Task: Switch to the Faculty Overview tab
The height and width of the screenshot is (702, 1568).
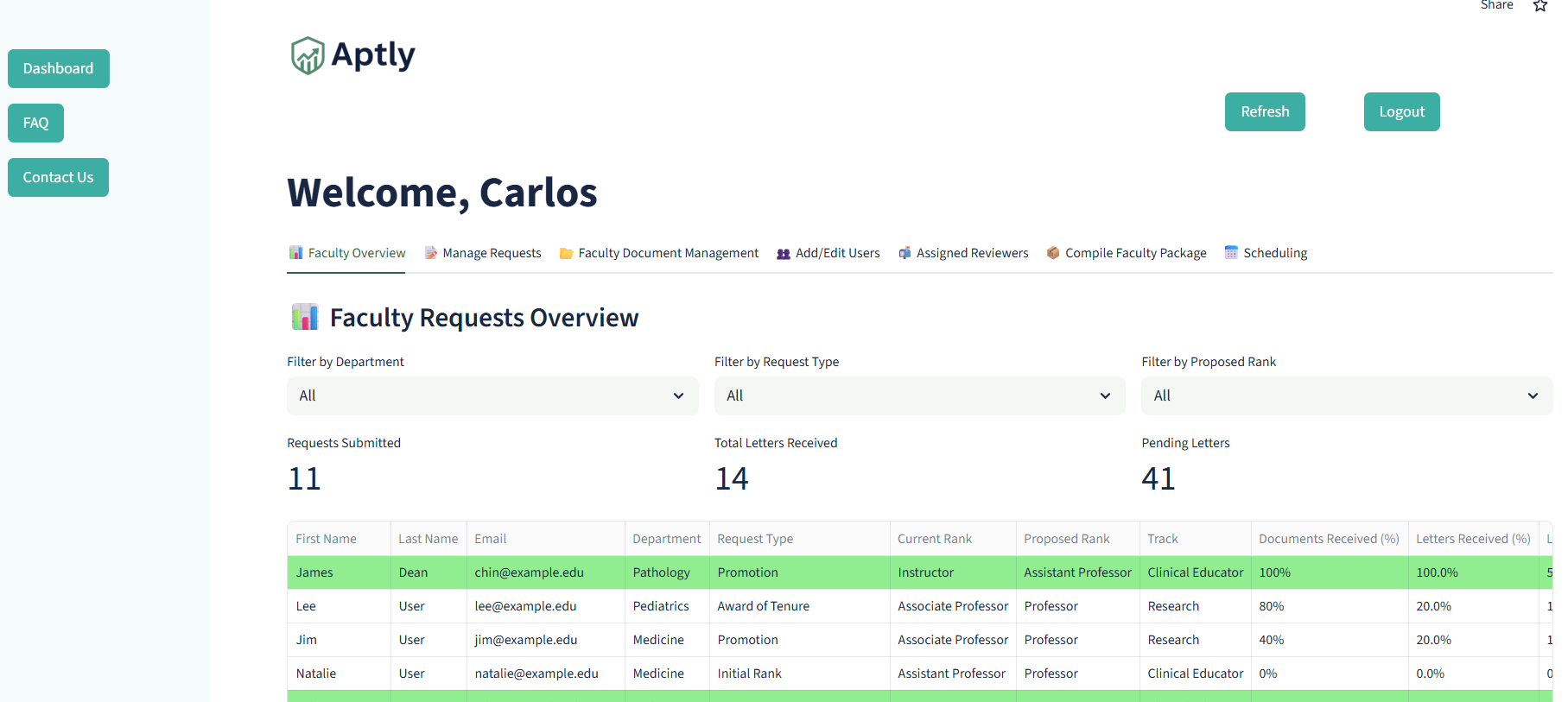Action: pos(346,253)
